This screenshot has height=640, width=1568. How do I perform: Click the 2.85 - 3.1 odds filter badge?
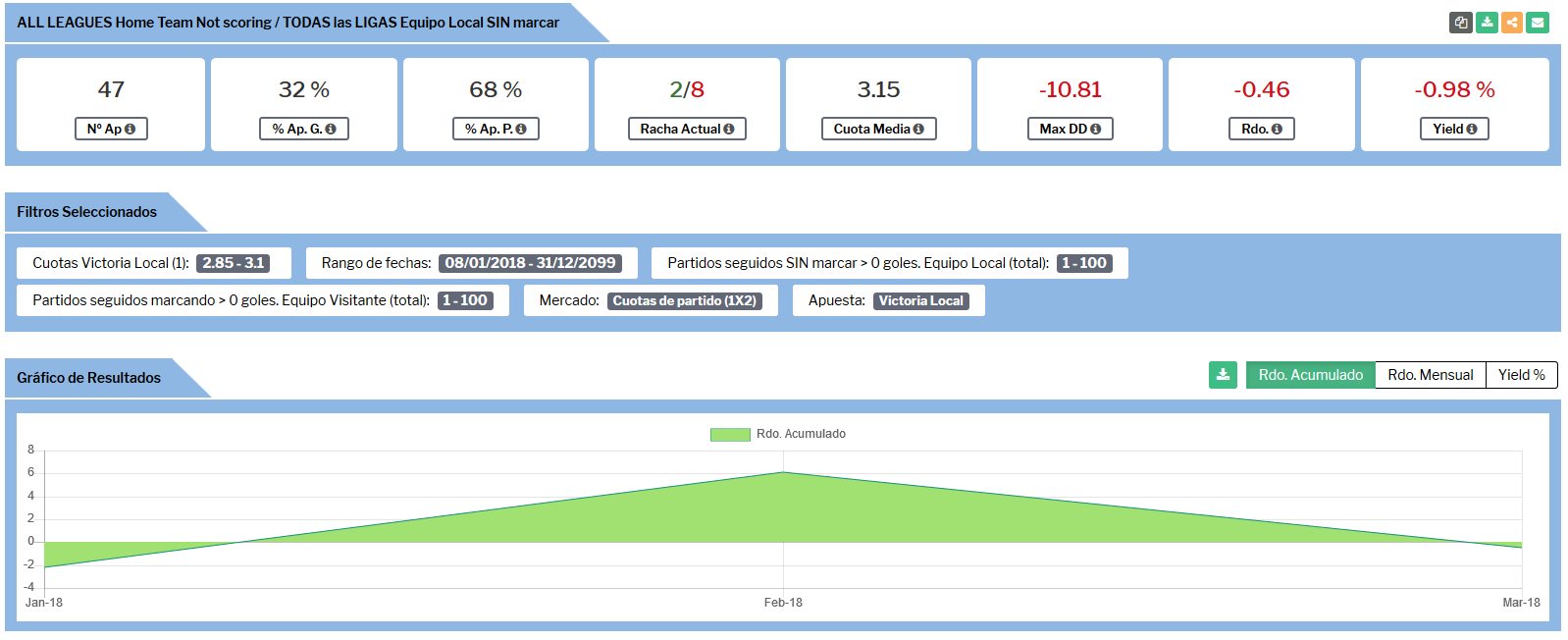(x=234, y=263)
